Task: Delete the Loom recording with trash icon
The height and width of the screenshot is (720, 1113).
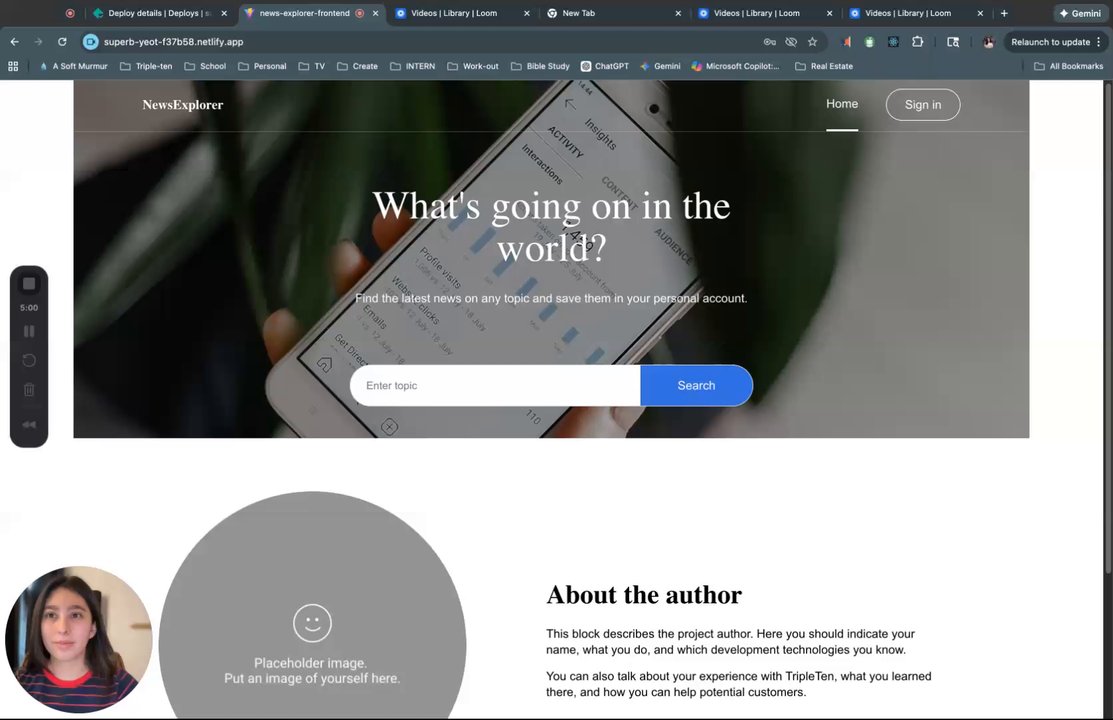Action: [x=29, y=390]
